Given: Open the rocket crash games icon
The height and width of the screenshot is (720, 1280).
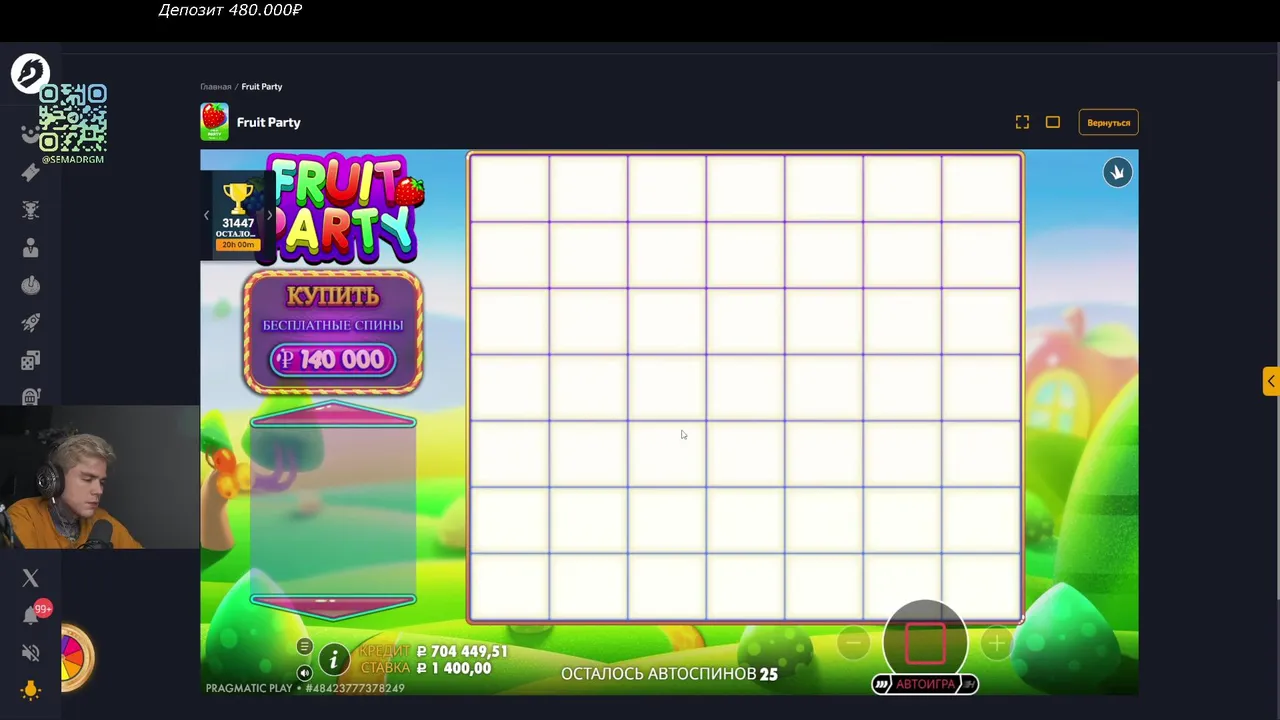Looking at the screenshot, I should 30,323.
